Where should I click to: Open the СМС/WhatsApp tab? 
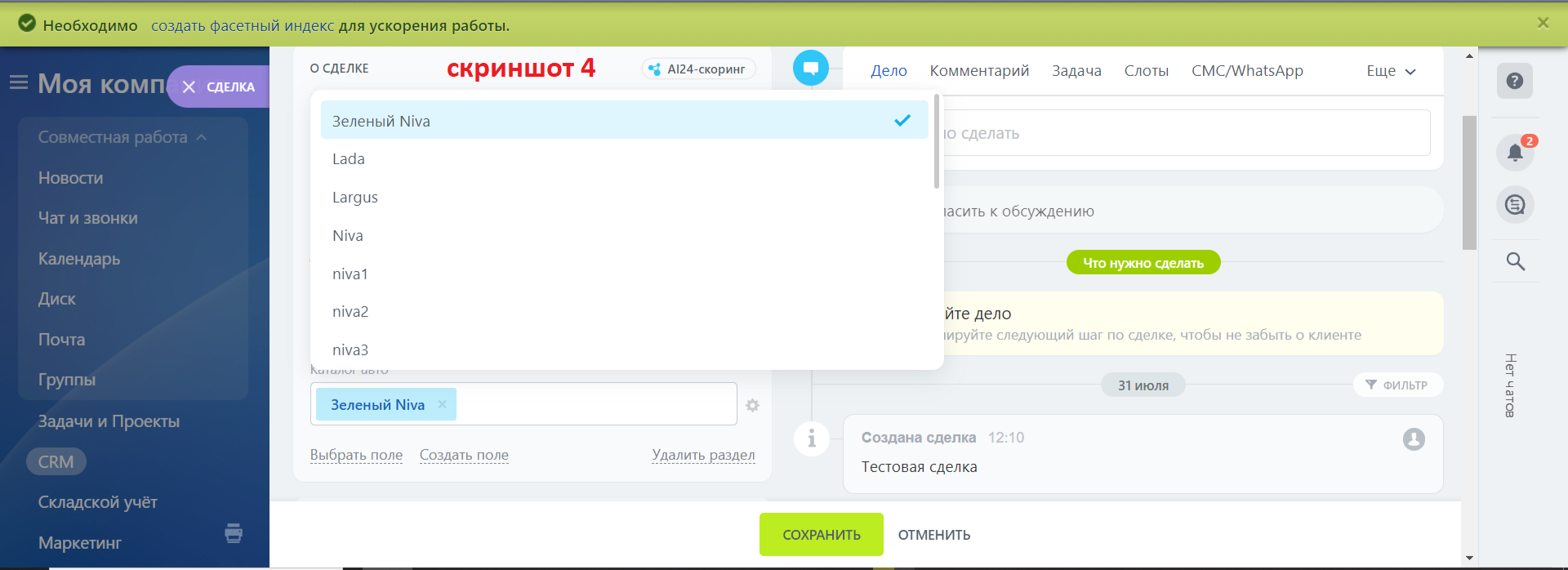1246,71
